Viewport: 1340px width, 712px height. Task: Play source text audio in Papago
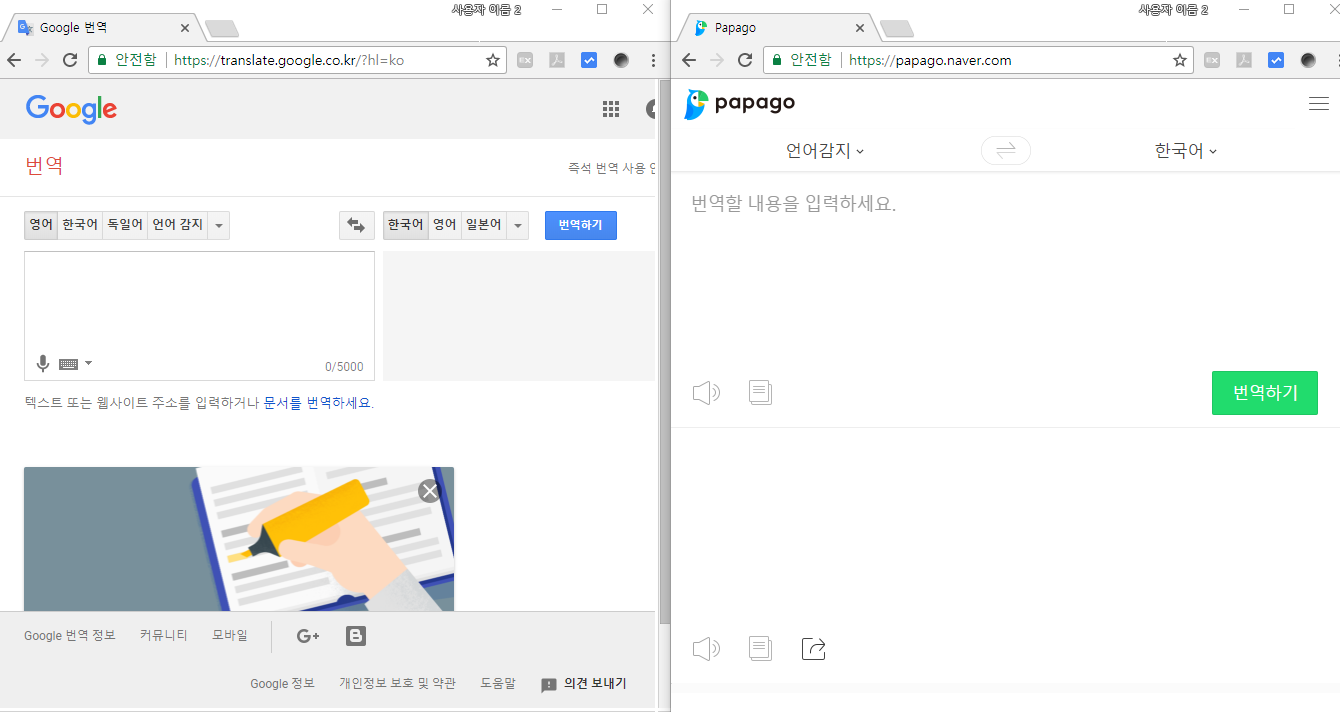(x=706, y=393)
